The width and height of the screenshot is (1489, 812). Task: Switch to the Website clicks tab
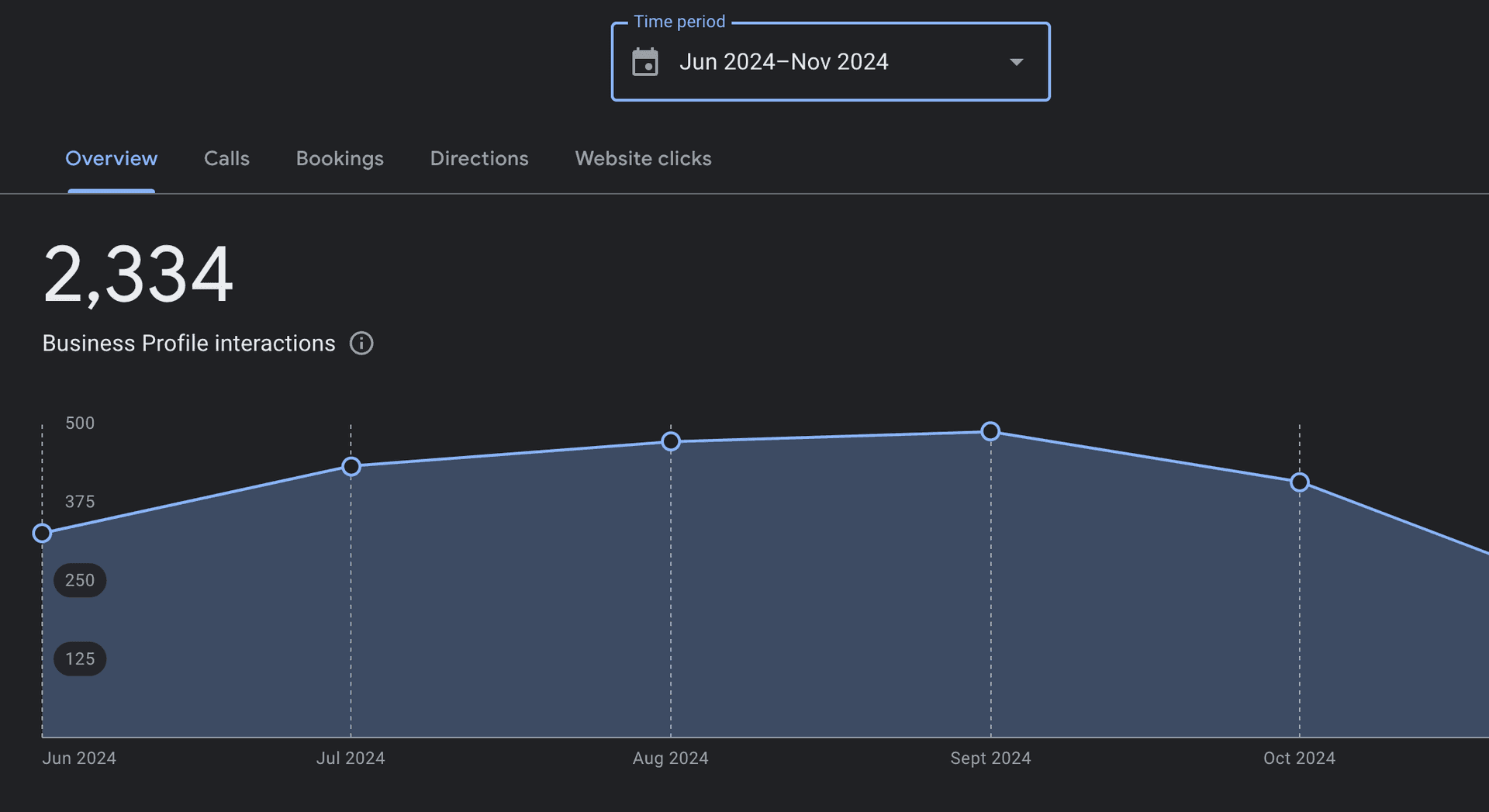(x=643, y=158)
